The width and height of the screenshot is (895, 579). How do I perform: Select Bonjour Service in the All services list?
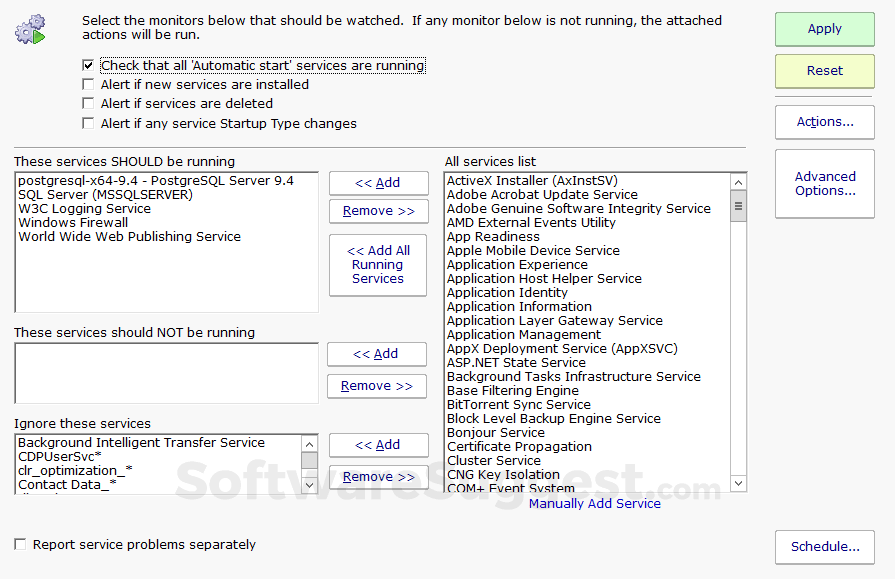(x=496, y=432)
